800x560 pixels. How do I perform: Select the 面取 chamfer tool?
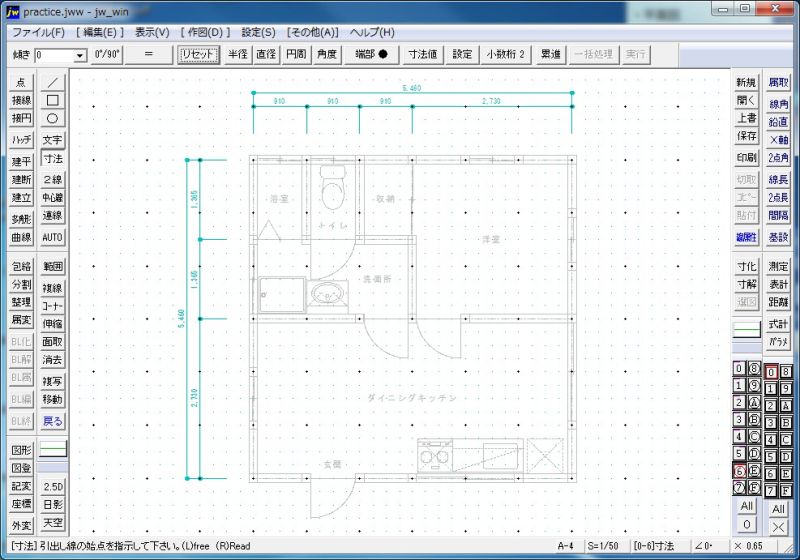point(53,342)
